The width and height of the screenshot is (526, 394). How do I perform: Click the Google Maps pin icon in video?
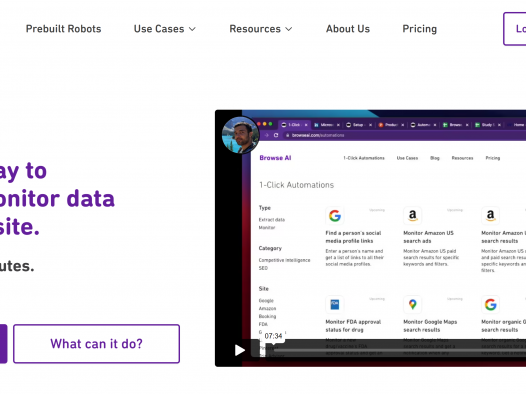(x=413, y=304)
